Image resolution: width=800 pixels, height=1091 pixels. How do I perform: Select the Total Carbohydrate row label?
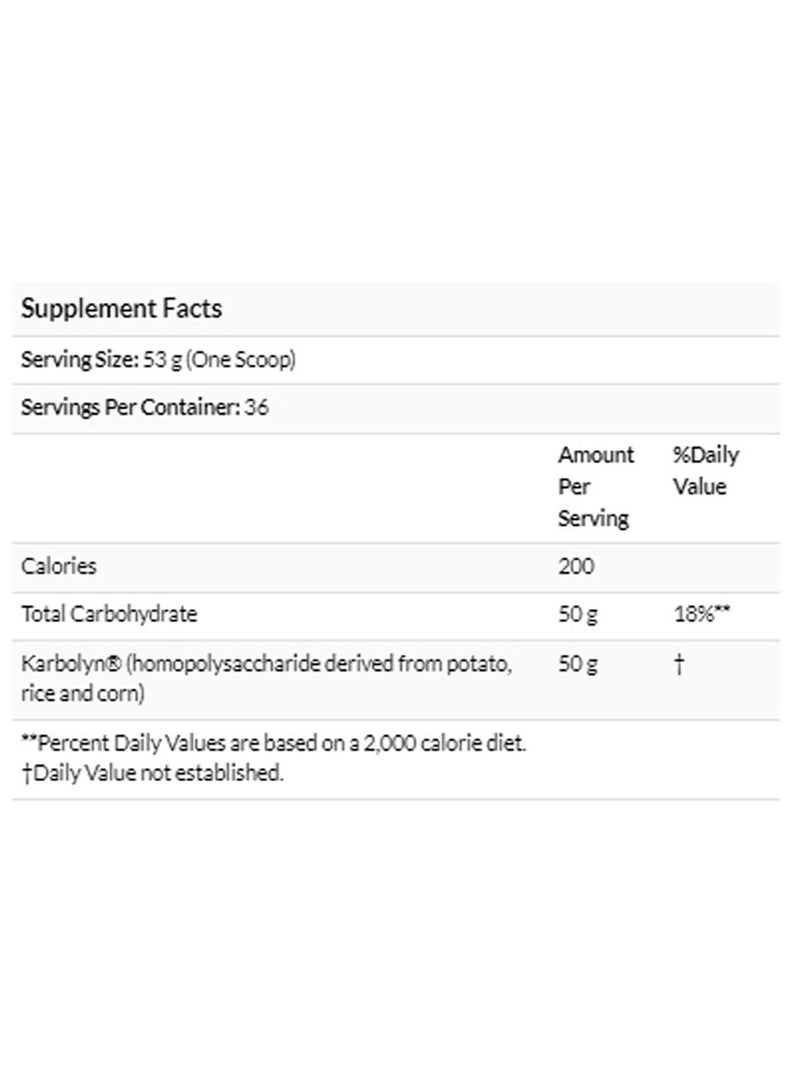click(x=109, y=614)
